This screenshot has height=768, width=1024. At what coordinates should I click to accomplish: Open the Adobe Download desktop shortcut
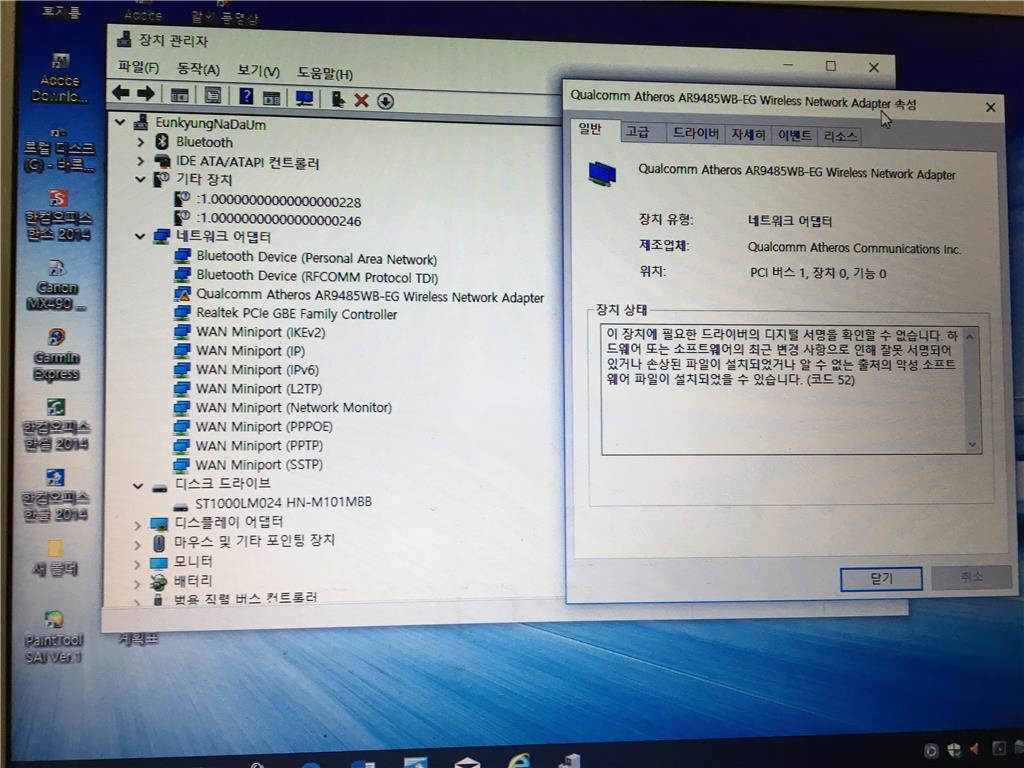[59, 77]
